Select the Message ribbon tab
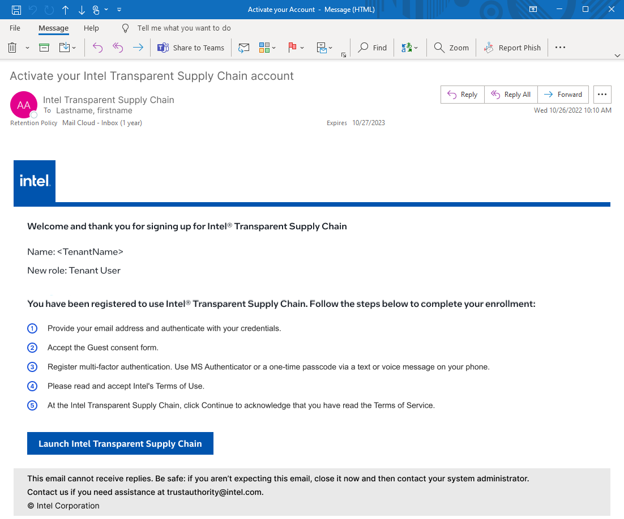624x519 pixels. 53,28
